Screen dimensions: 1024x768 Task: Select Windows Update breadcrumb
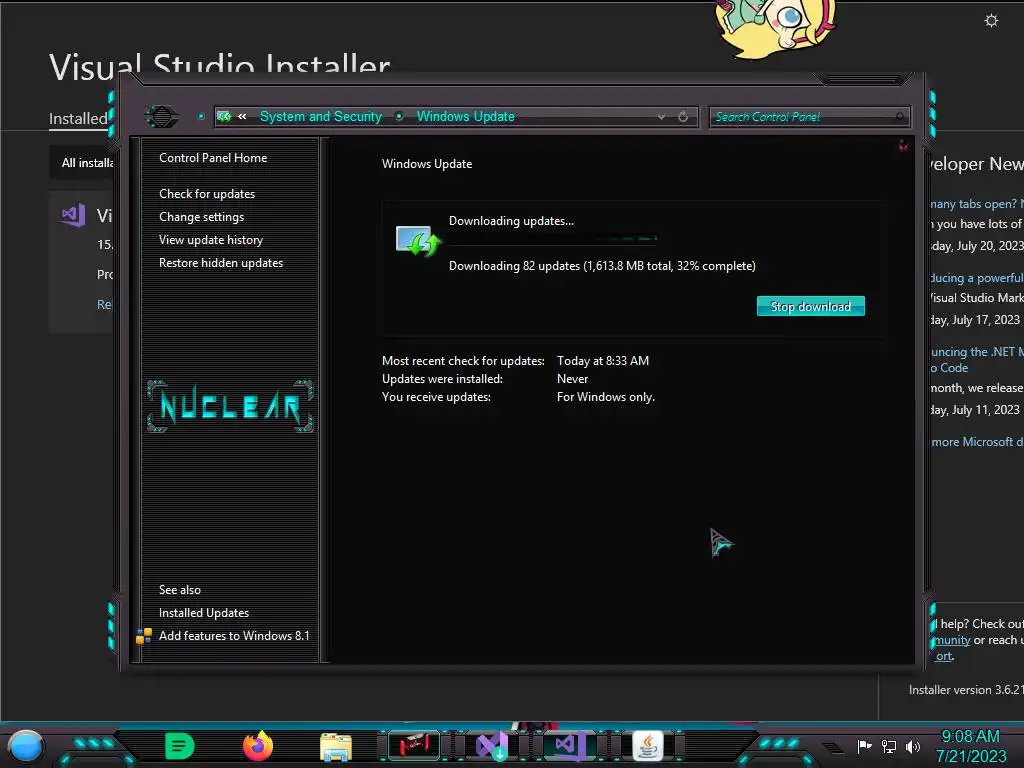[x=466, y=116]
